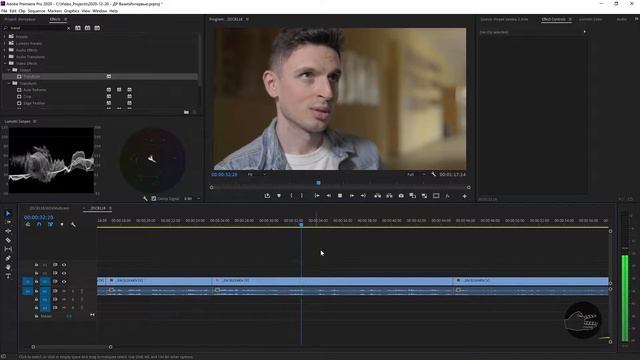Image resolution: width=640 pixels, height=360 pixels.
Task: Click the Extract button
Action: pyautogui.click(x=389, y=196)
